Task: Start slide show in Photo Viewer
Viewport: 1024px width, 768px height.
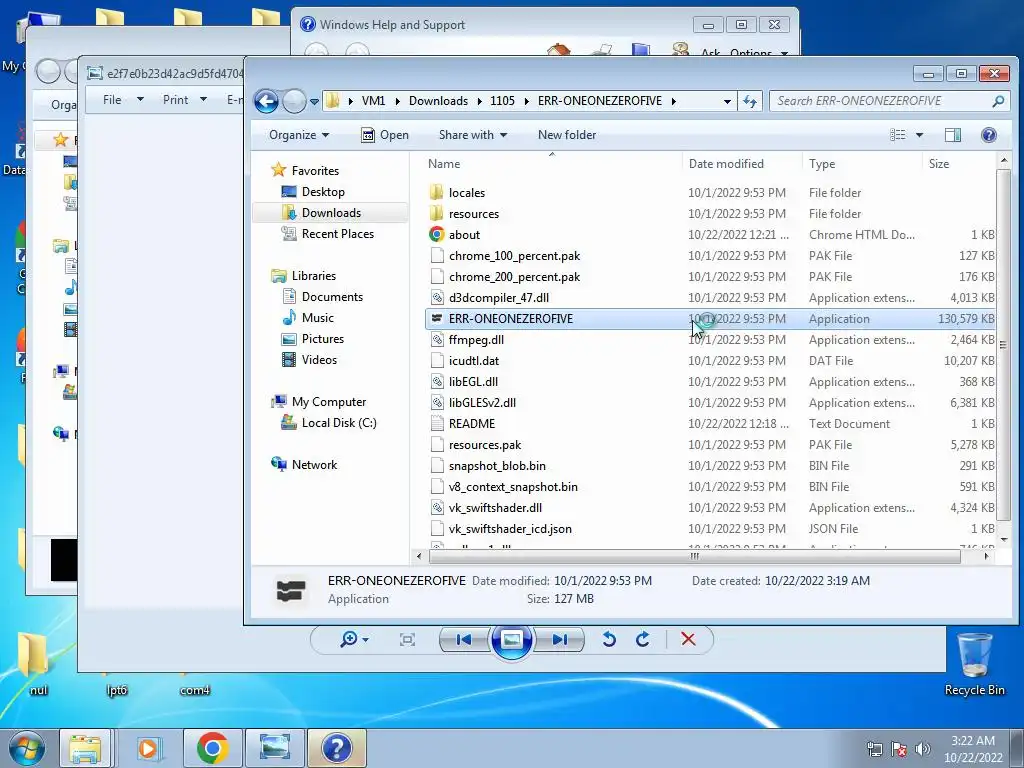Action: [x=511, y=639]
